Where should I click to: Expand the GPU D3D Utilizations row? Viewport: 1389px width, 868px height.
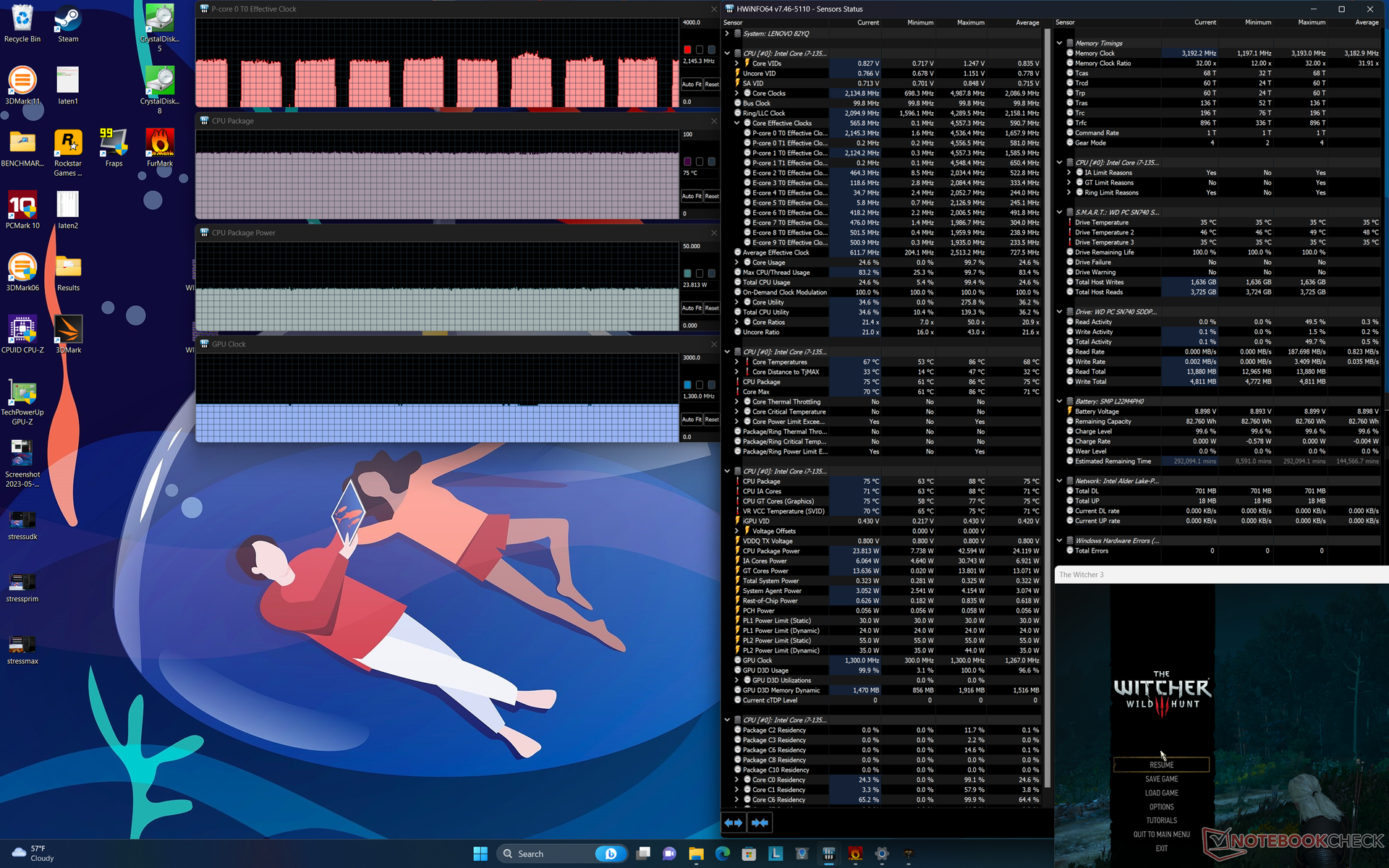pyautogui.click(x=736, y=680)
